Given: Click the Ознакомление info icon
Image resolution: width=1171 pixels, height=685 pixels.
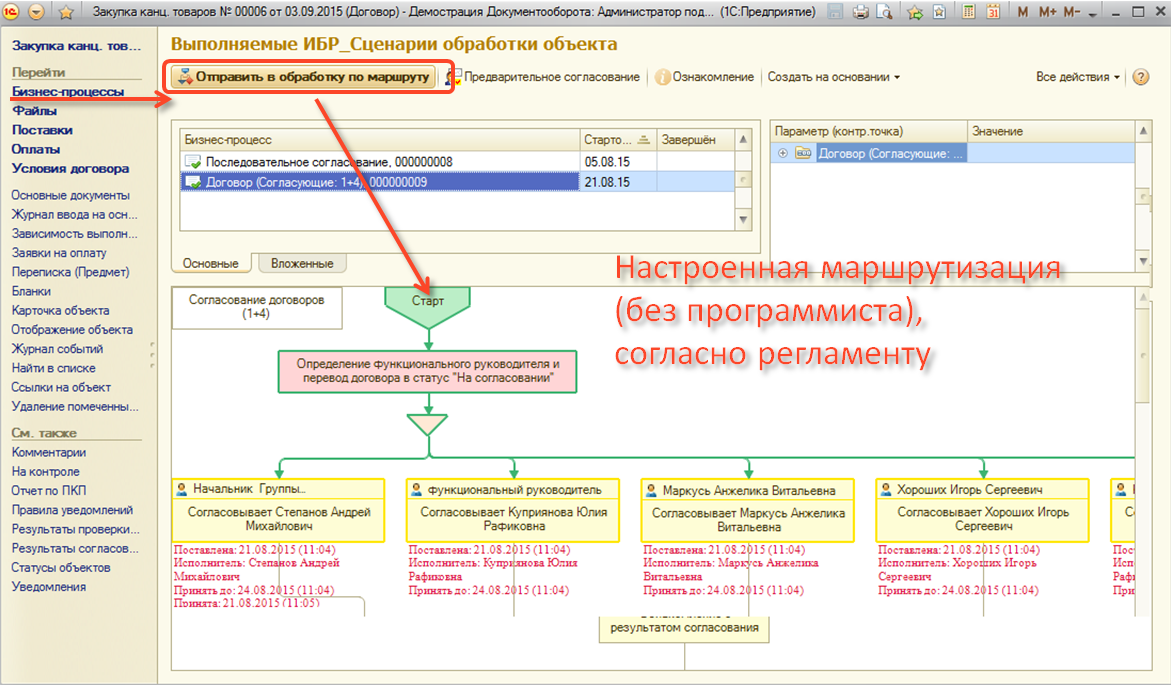Looking at the screenshot, I should click(x=662, y=77).
